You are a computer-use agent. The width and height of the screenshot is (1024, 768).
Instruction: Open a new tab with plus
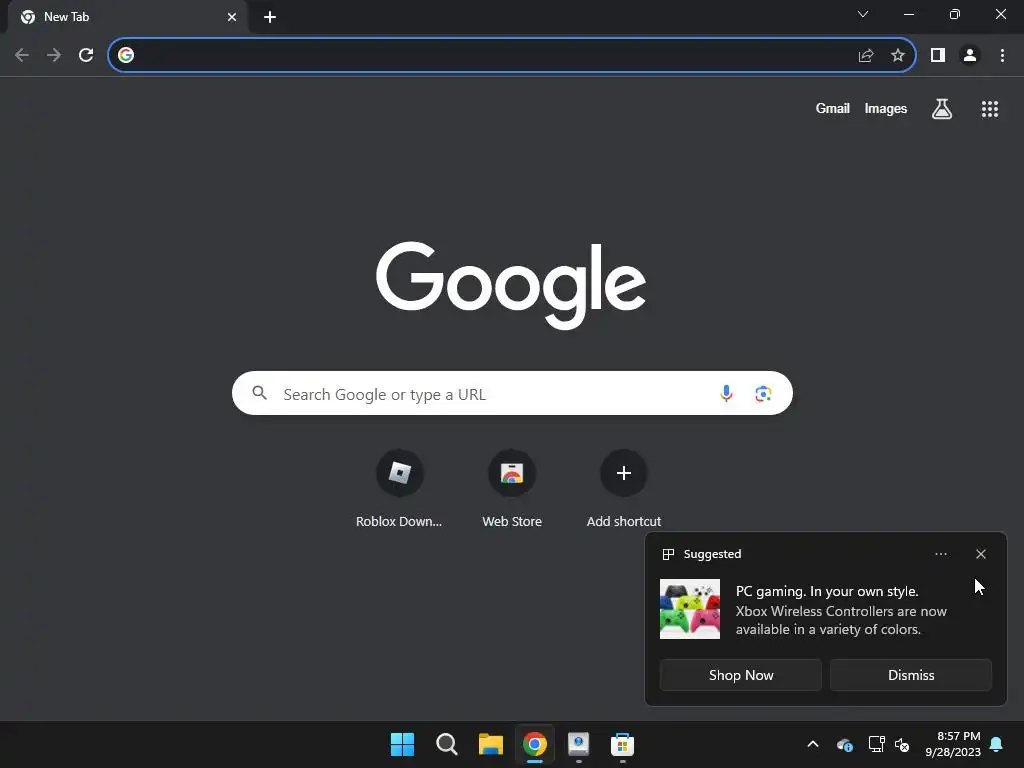coord(270,17)
